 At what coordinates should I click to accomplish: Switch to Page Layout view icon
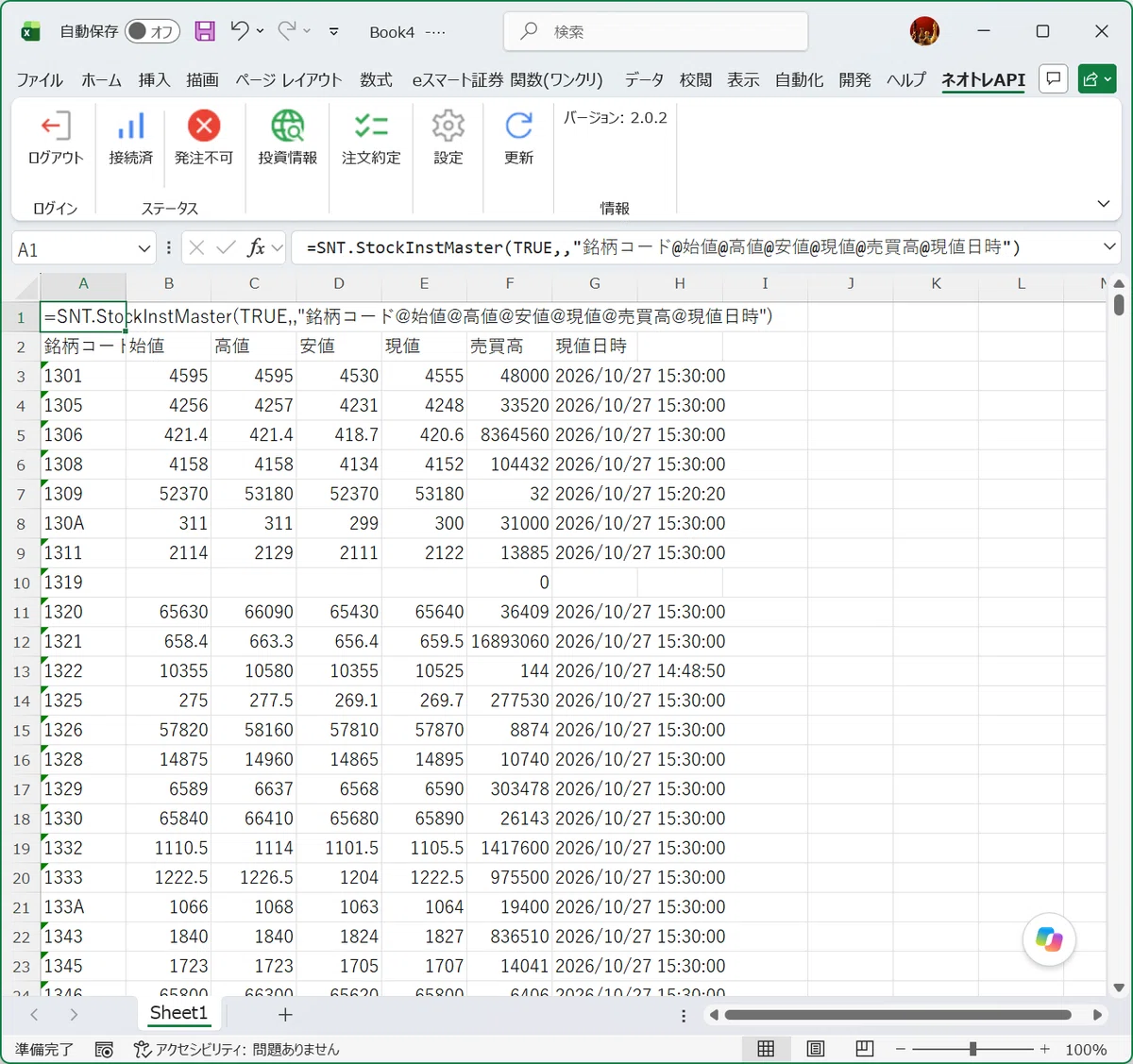816,1049
